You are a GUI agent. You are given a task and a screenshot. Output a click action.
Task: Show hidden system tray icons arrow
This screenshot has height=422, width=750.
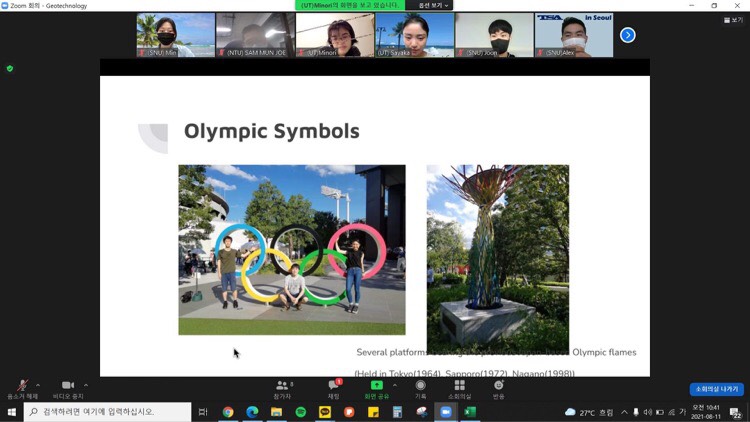625,412
